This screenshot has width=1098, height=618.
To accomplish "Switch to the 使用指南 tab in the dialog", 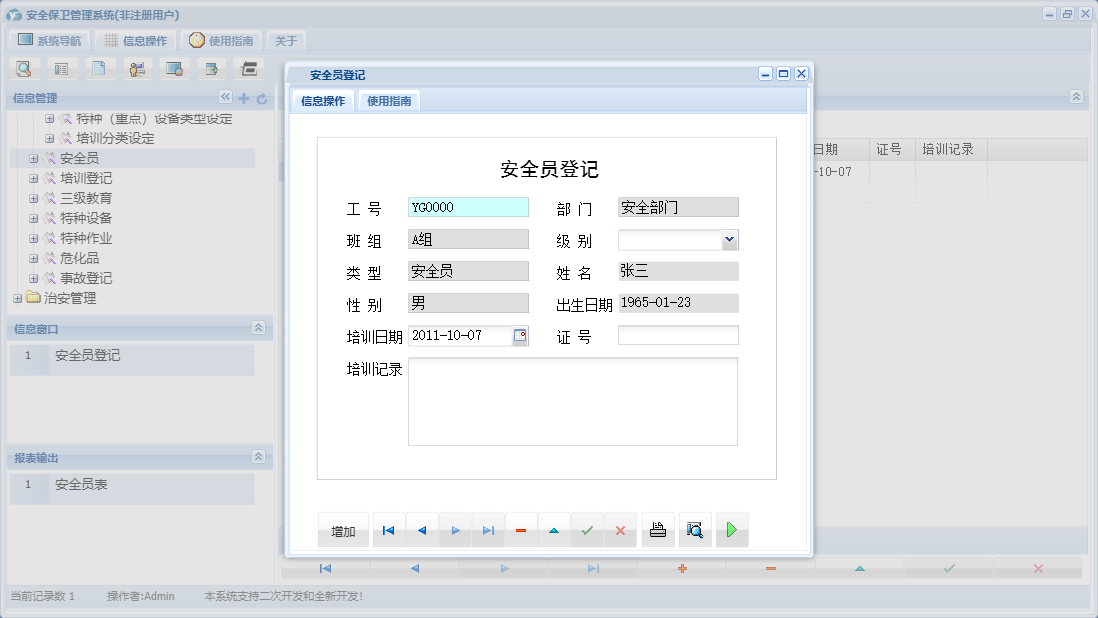I will (x=388, y=101).
